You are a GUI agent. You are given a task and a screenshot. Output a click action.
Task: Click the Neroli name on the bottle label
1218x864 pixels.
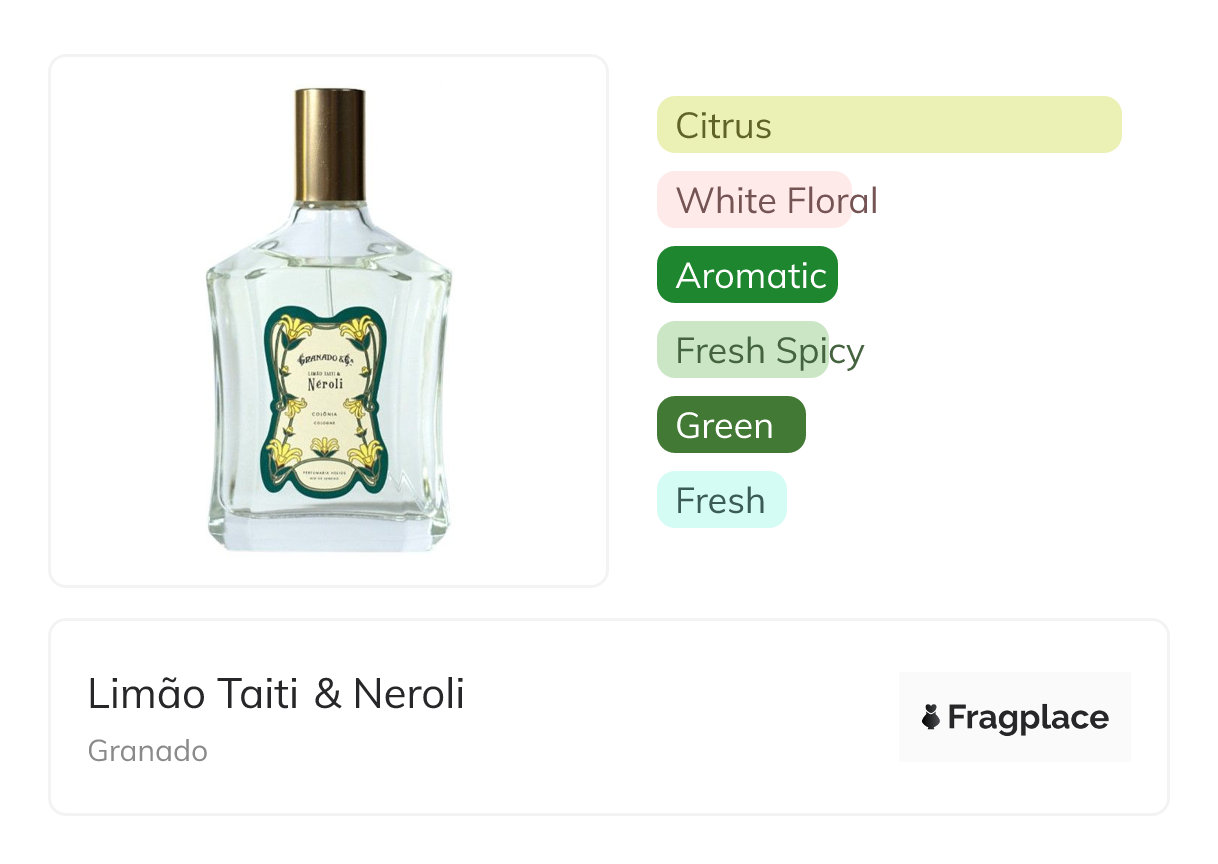click(325, 384)
